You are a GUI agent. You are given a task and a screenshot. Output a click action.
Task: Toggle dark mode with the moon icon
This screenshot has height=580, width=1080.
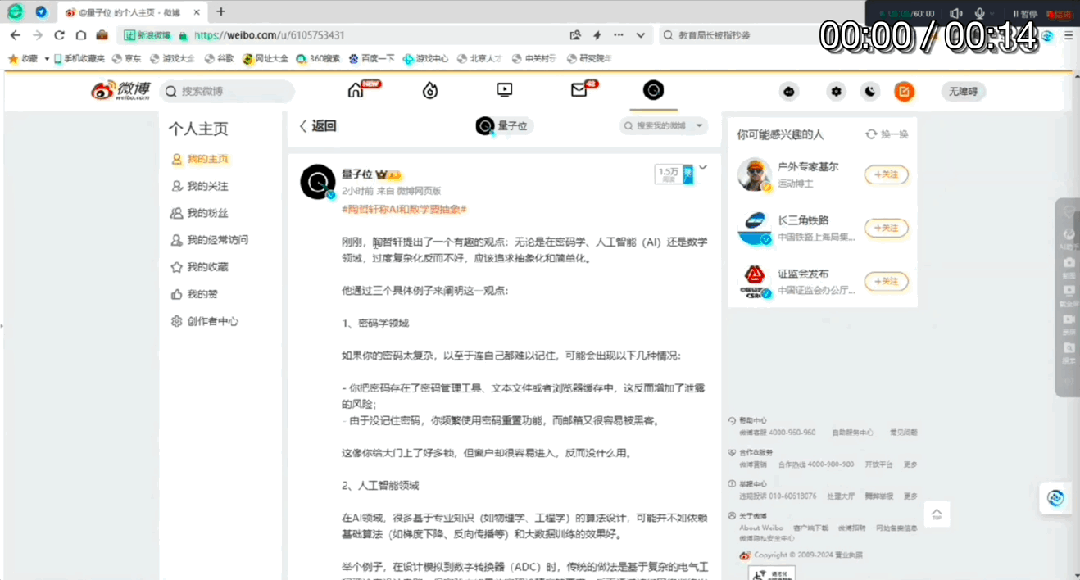(870, 91)
